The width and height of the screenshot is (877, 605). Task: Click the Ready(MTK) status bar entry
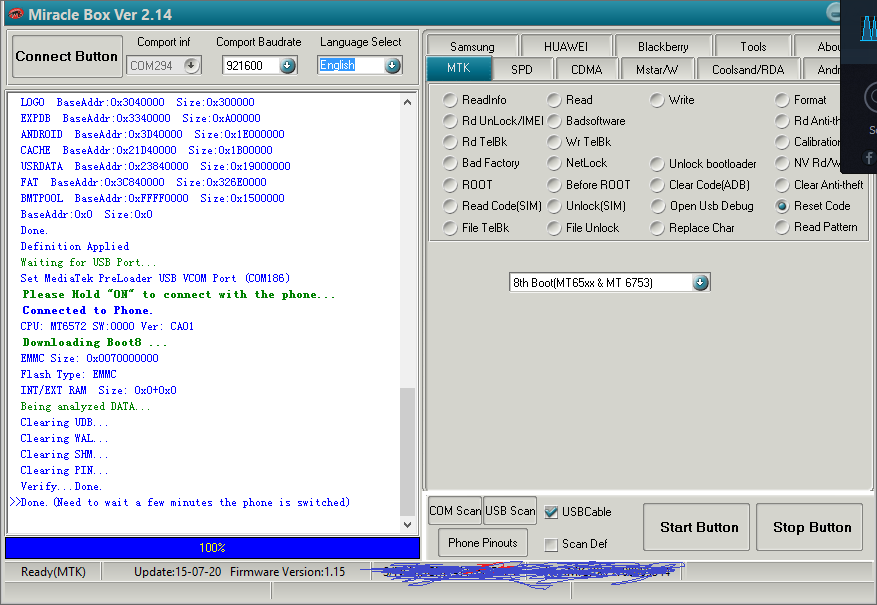tap(53, 571)
